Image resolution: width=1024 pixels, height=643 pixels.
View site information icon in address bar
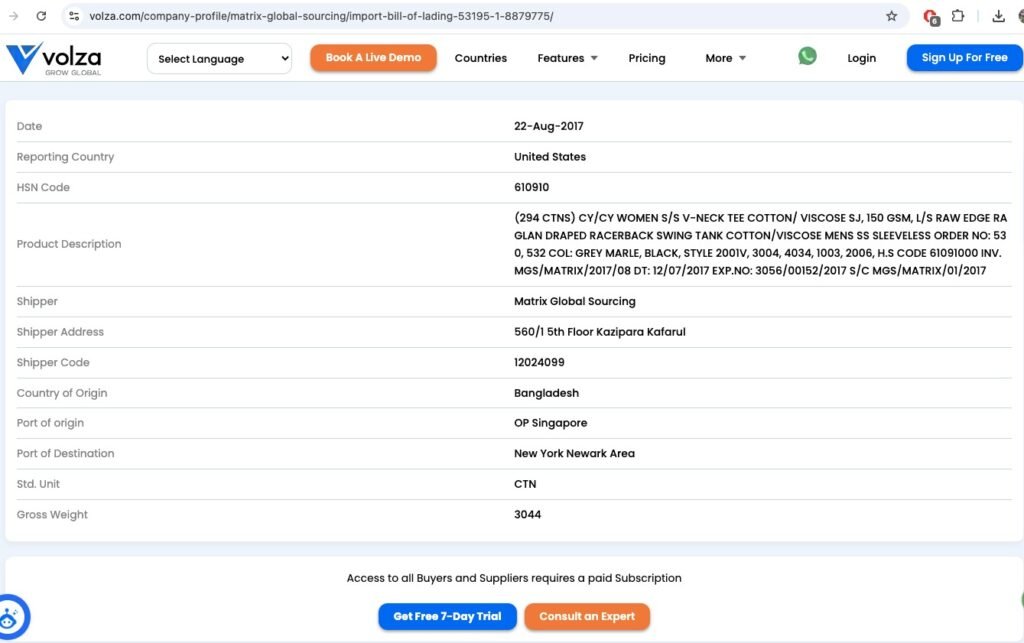click(x=74, y=16)
